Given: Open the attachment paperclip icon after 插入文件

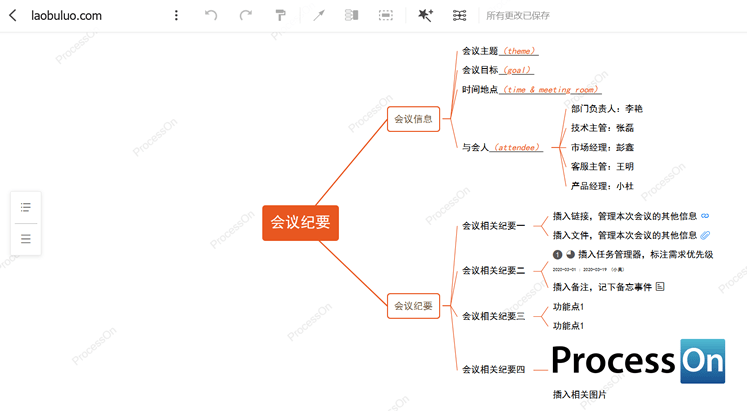Looking at the screenshot, I should pos(706,235).
